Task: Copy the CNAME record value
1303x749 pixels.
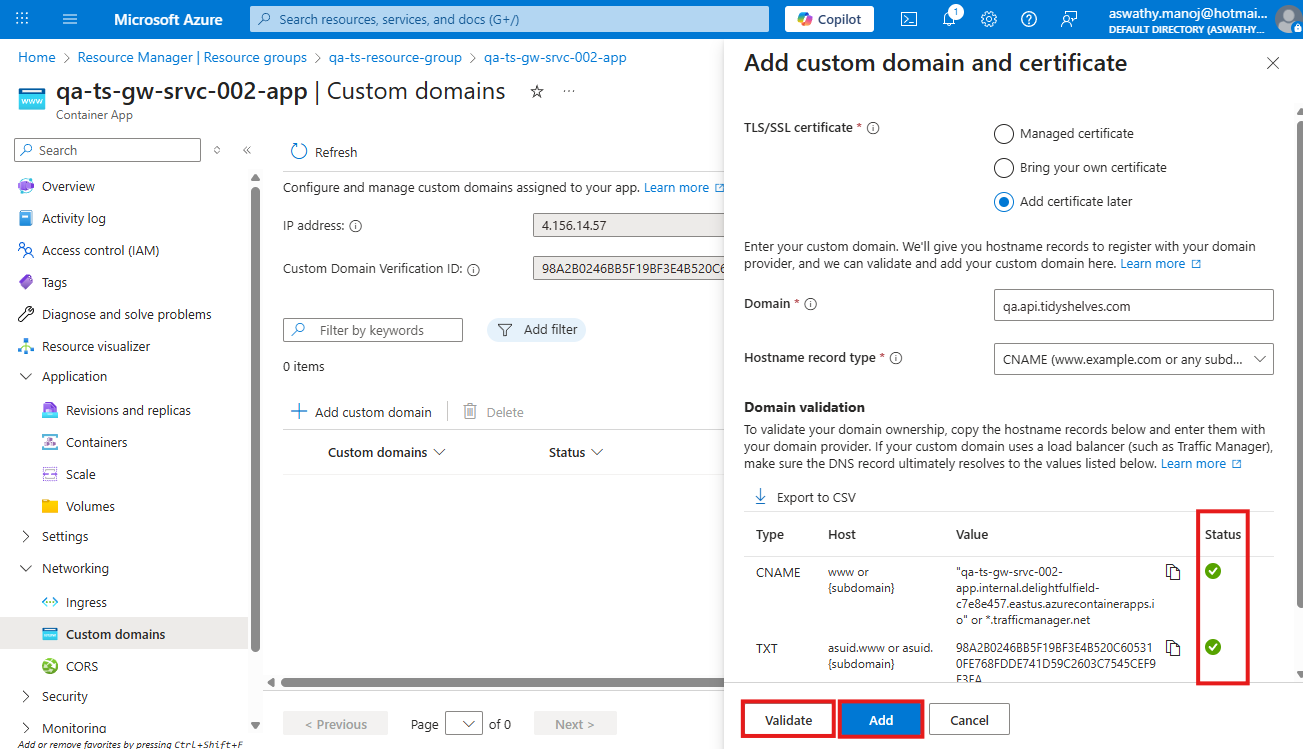Action: coord(1173,572)
